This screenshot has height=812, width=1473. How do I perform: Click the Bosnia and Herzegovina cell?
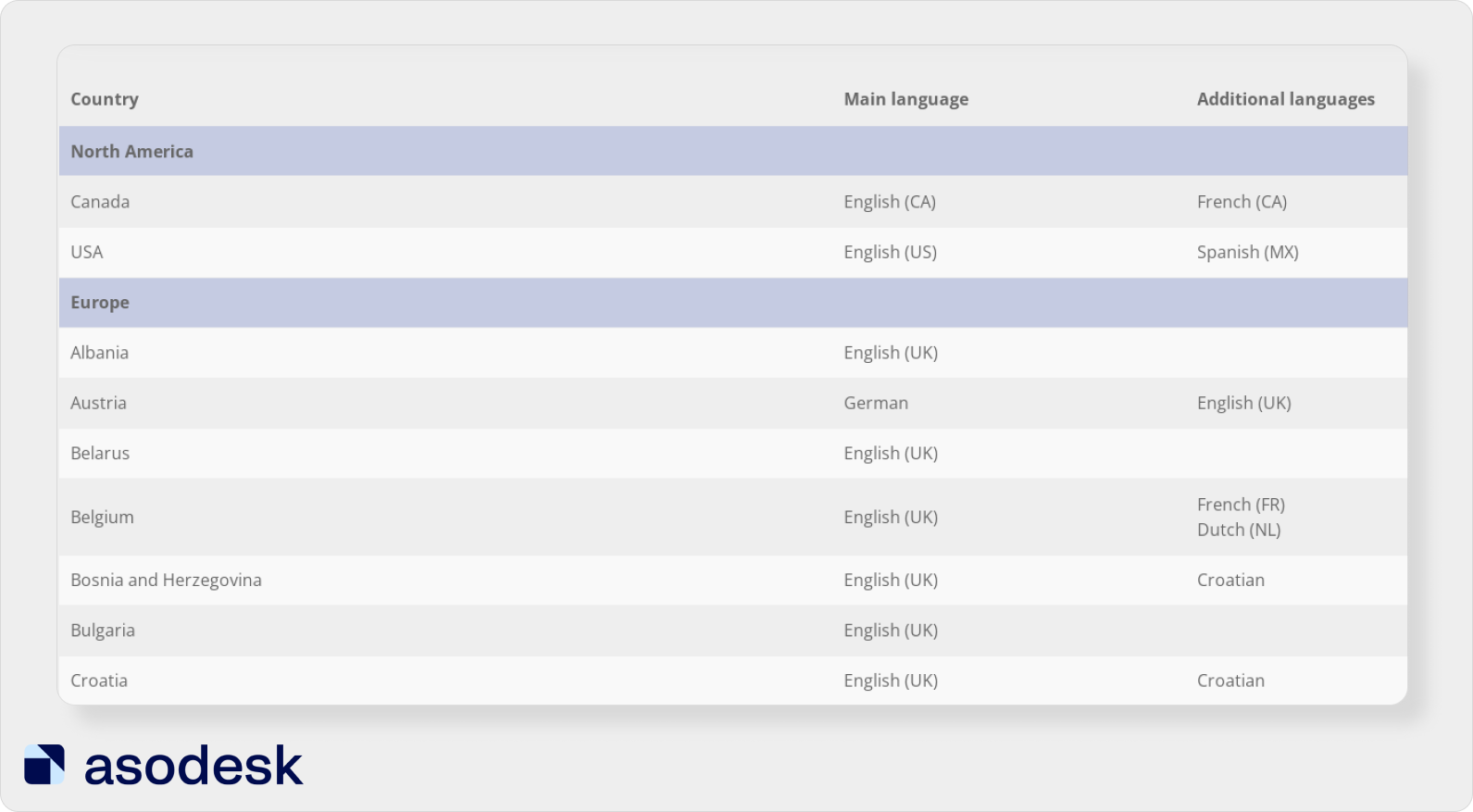166,580
